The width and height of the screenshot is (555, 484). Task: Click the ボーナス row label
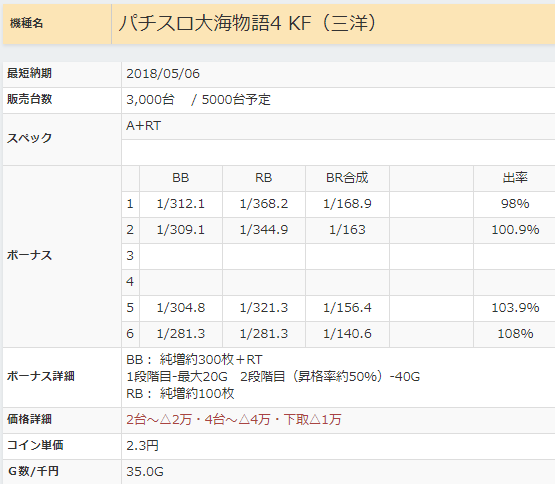point(29,255)
